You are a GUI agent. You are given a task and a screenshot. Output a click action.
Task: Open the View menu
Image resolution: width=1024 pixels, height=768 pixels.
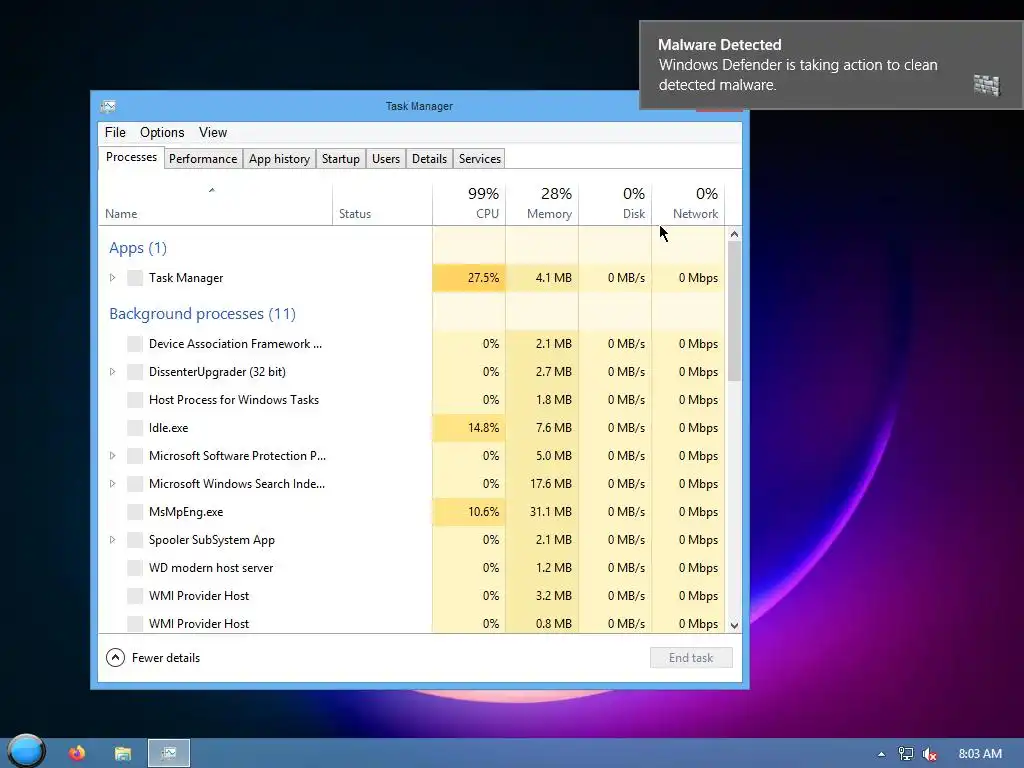coord(213,133)
